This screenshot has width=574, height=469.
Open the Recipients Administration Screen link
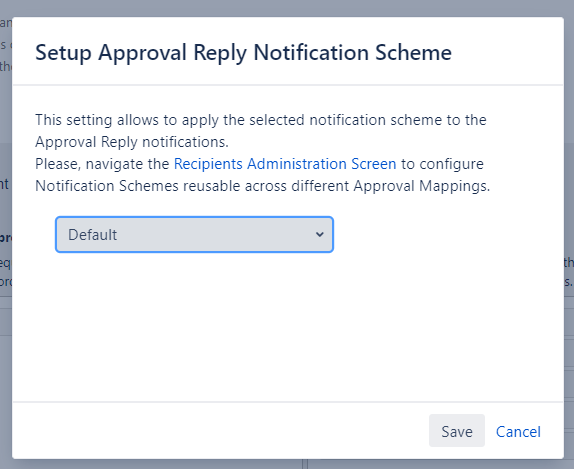285,164
